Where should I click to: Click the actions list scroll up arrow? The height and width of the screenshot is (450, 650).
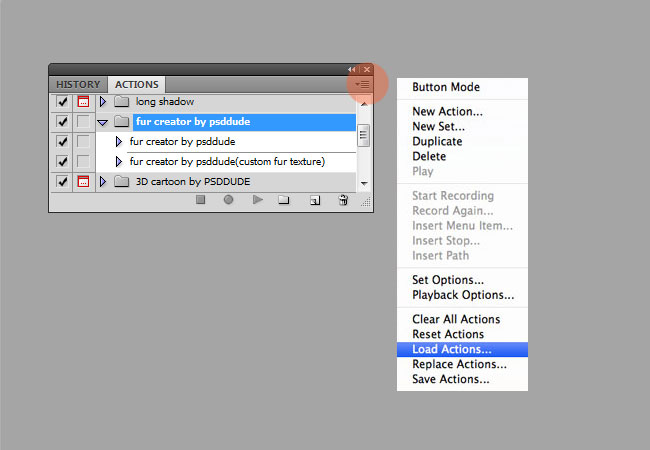click(x=364, y=104)
